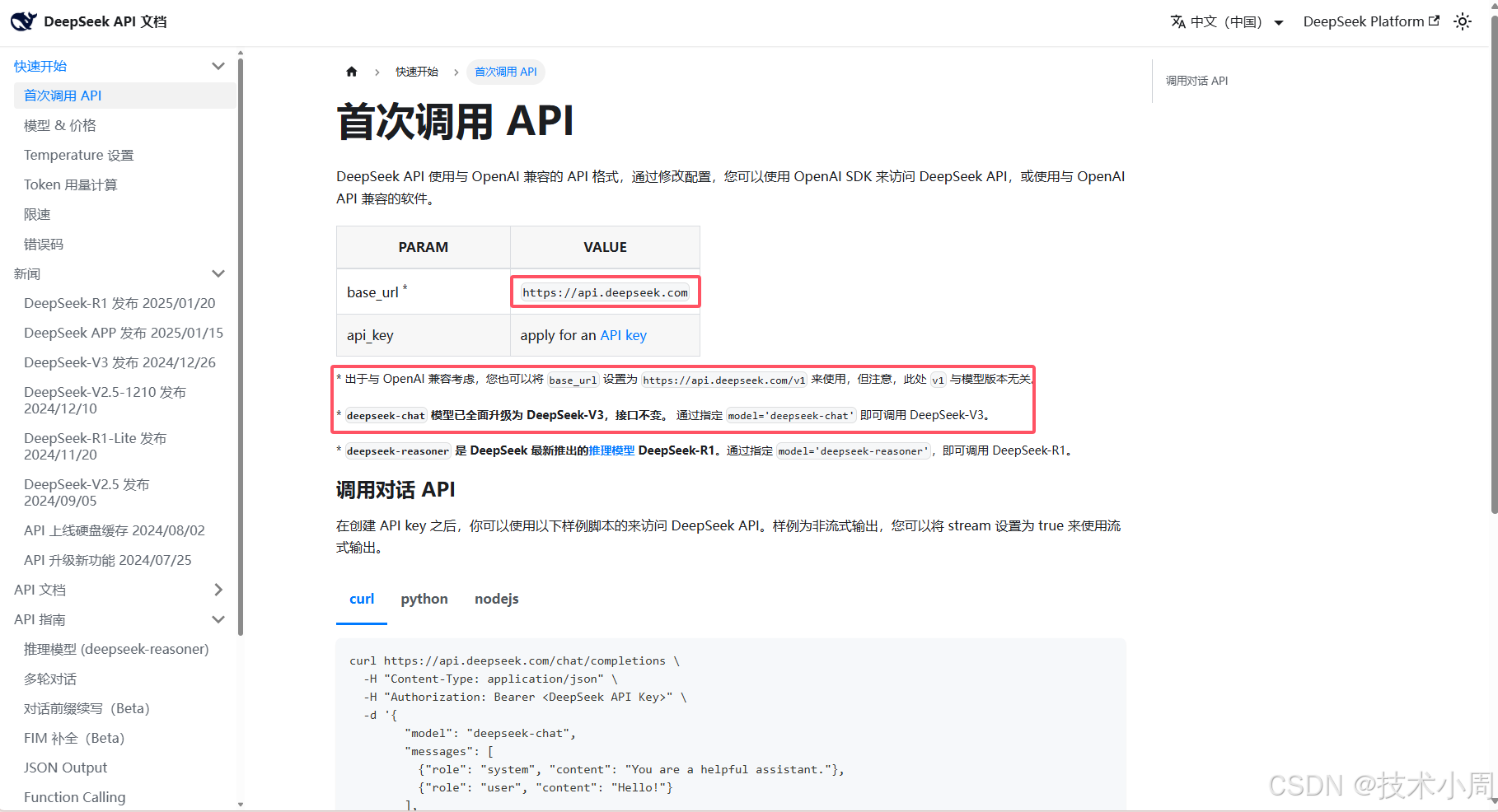Select 首次调用 API in sidebar
The width and height of the screenshot is (1498, 812).
point(125,96)
